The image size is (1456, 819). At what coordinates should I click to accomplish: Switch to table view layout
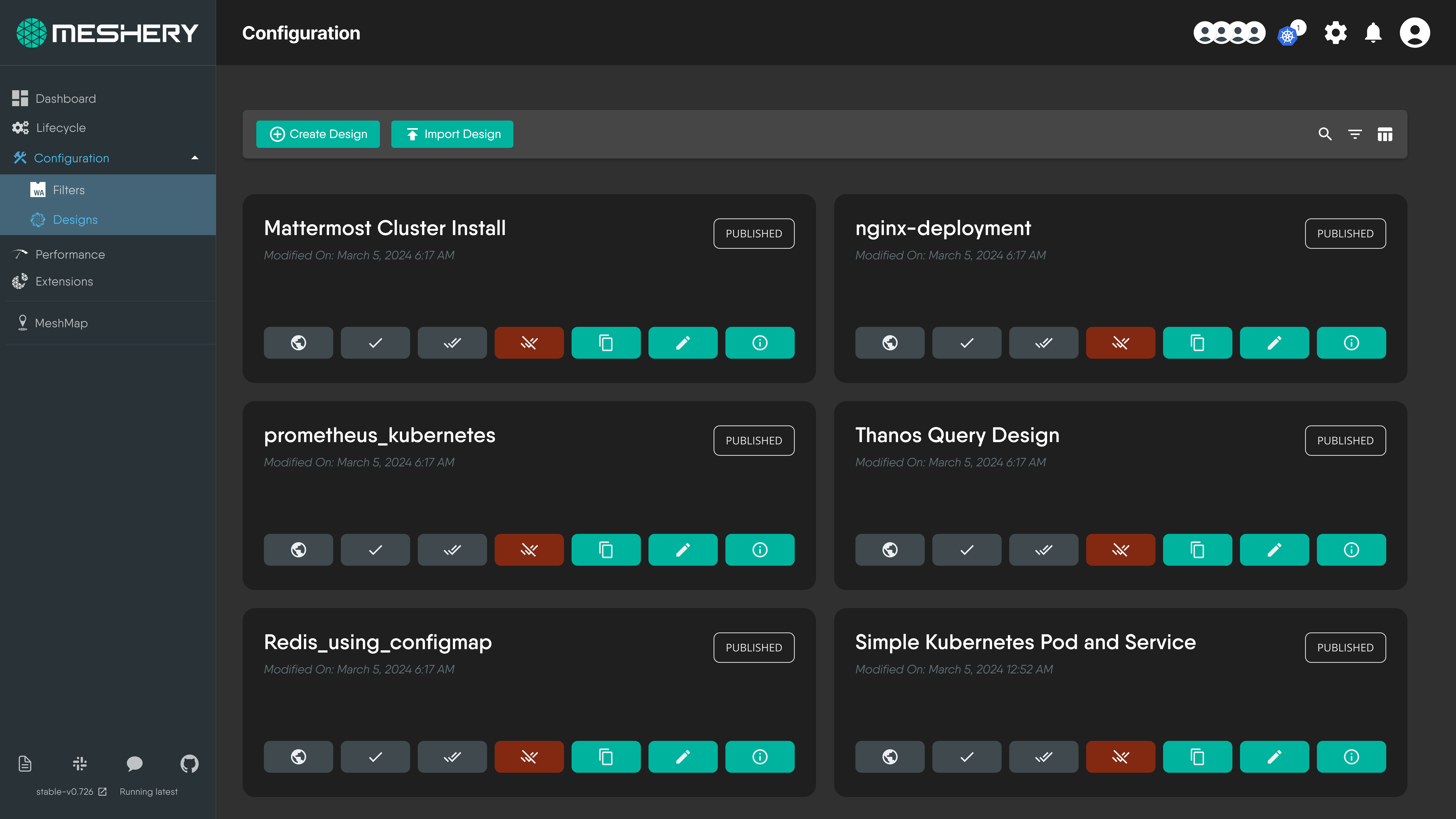(x=1385, y=134)
